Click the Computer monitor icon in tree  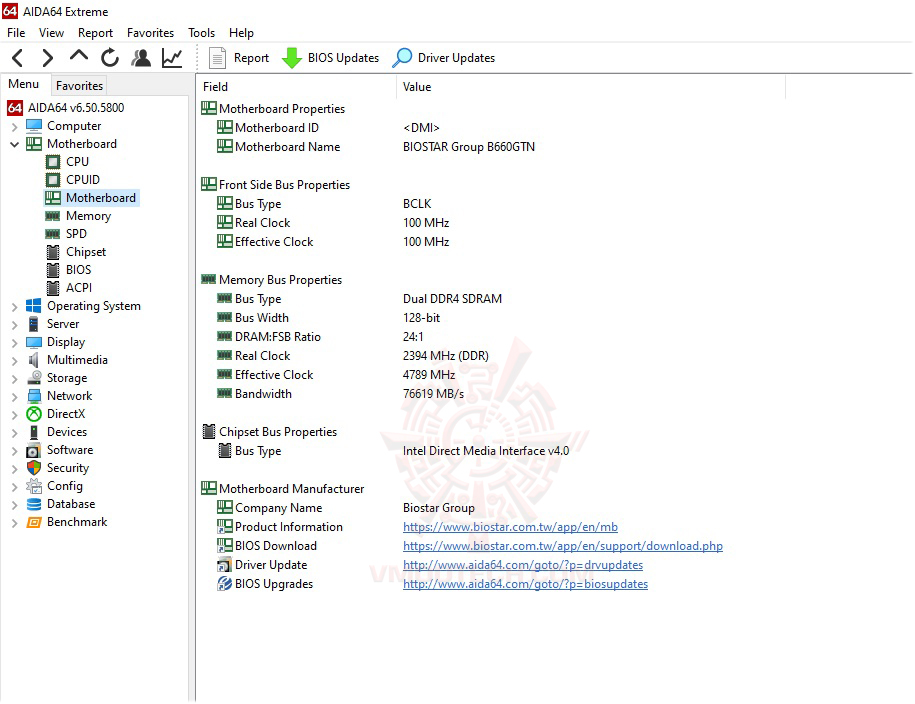tap(34, 126)
